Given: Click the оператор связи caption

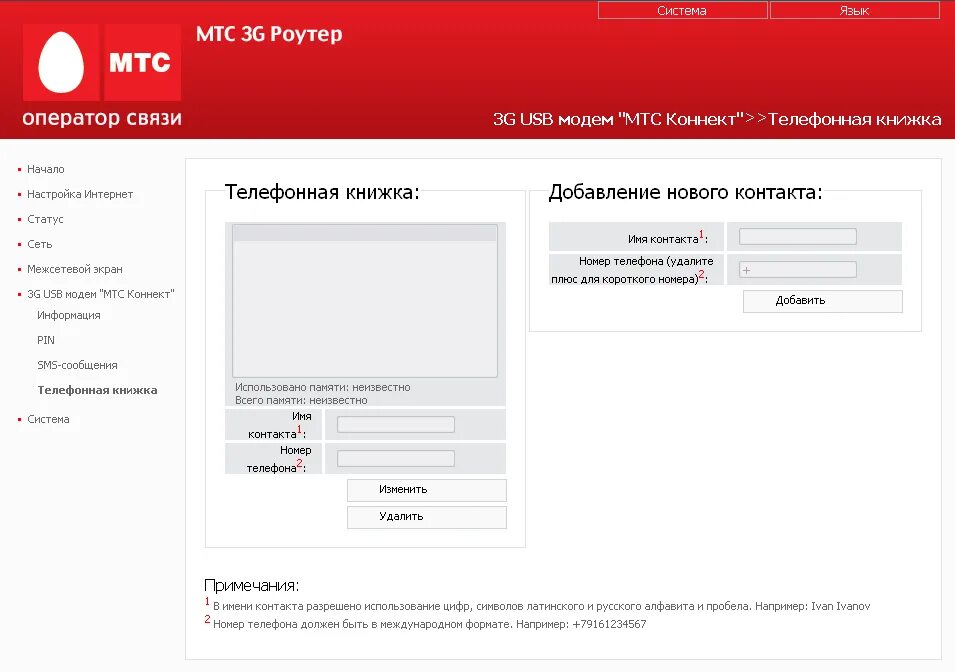Looking at the screenshot, I should [102, 118].
